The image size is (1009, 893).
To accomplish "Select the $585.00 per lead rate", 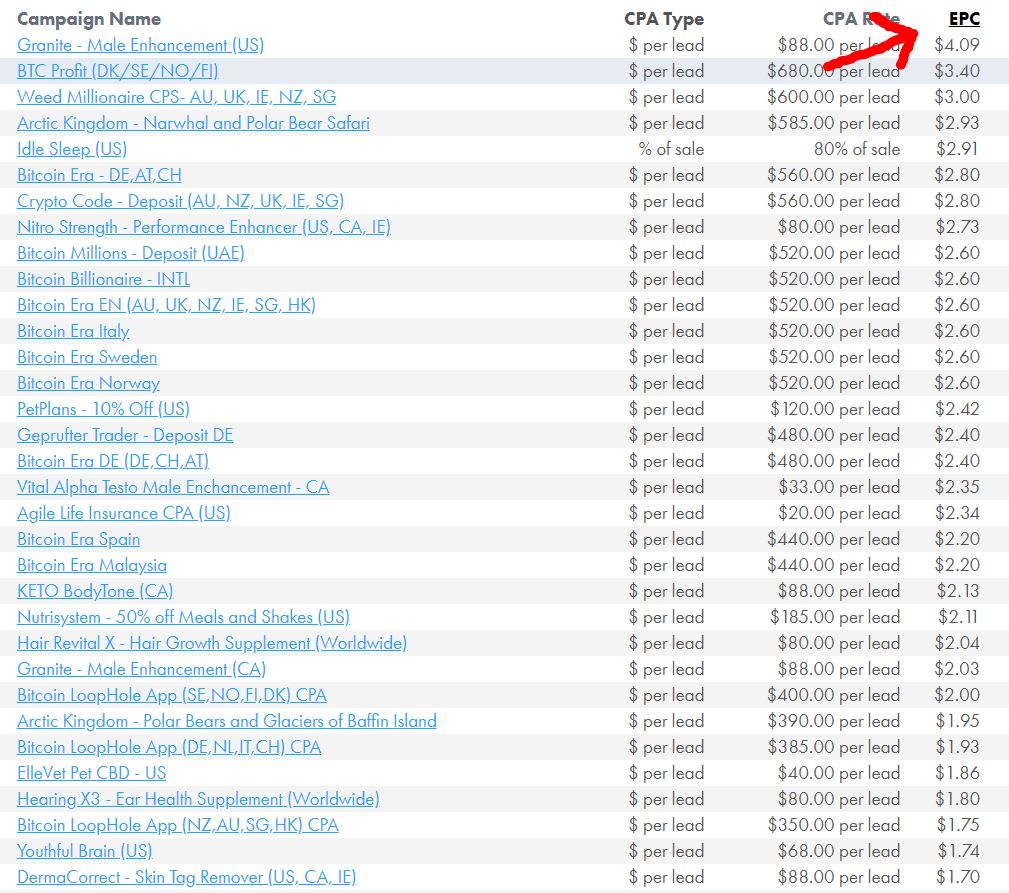I will [833, 123].
